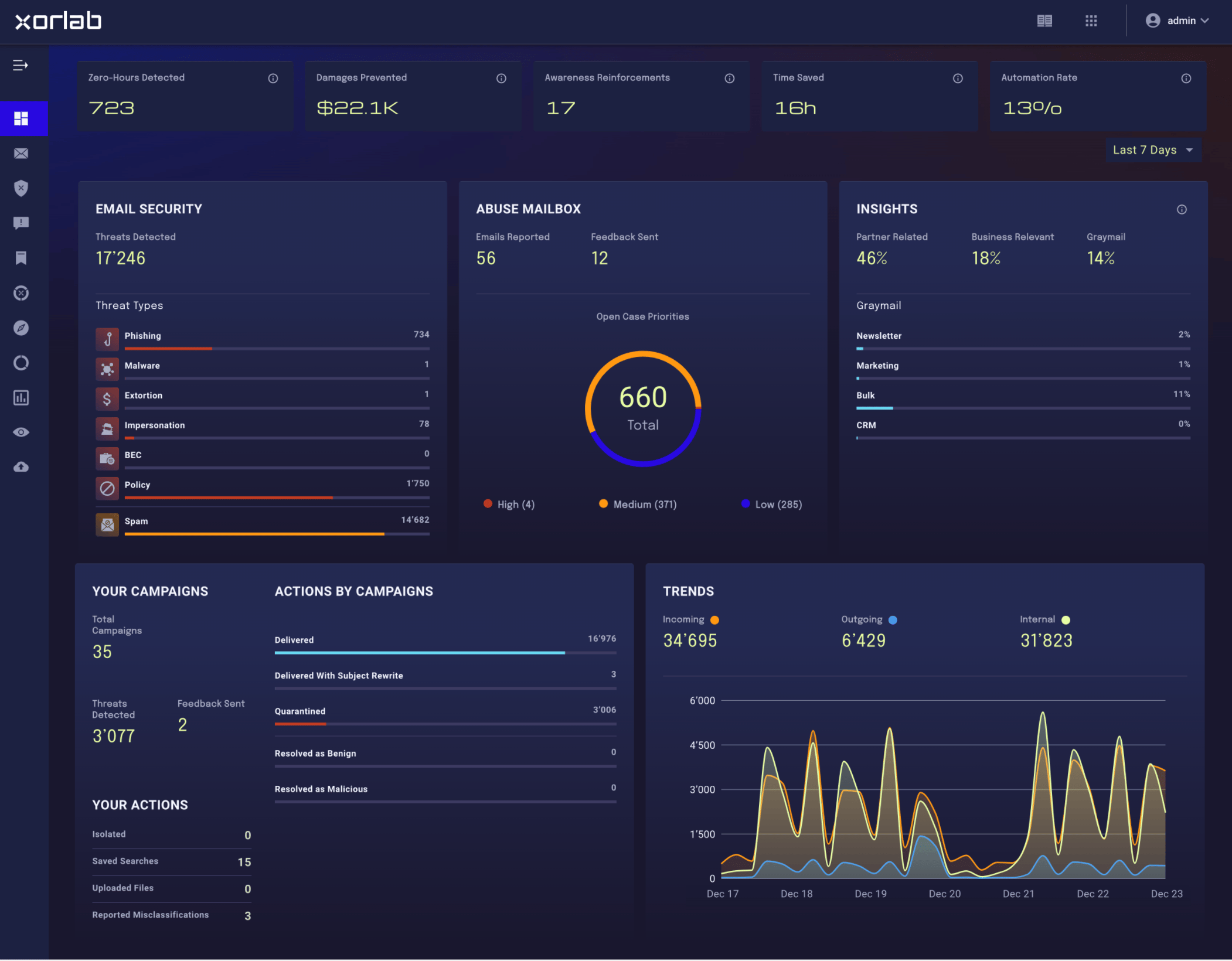1232x961 pixels.
Task: Open the cloud upload sidebar icon
Action: point(21,467)
